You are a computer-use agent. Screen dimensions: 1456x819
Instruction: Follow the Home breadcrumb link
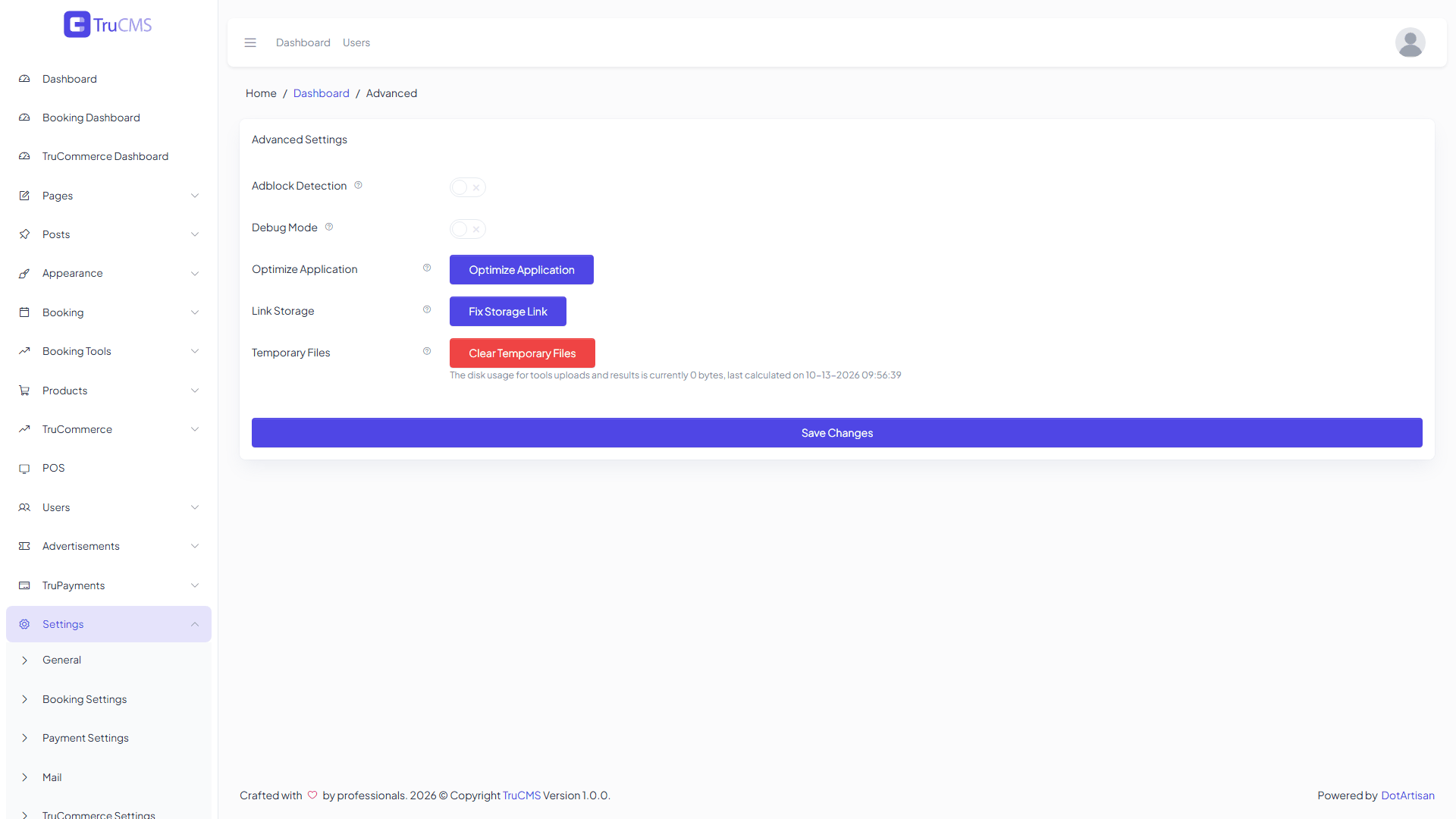[261, 93]
